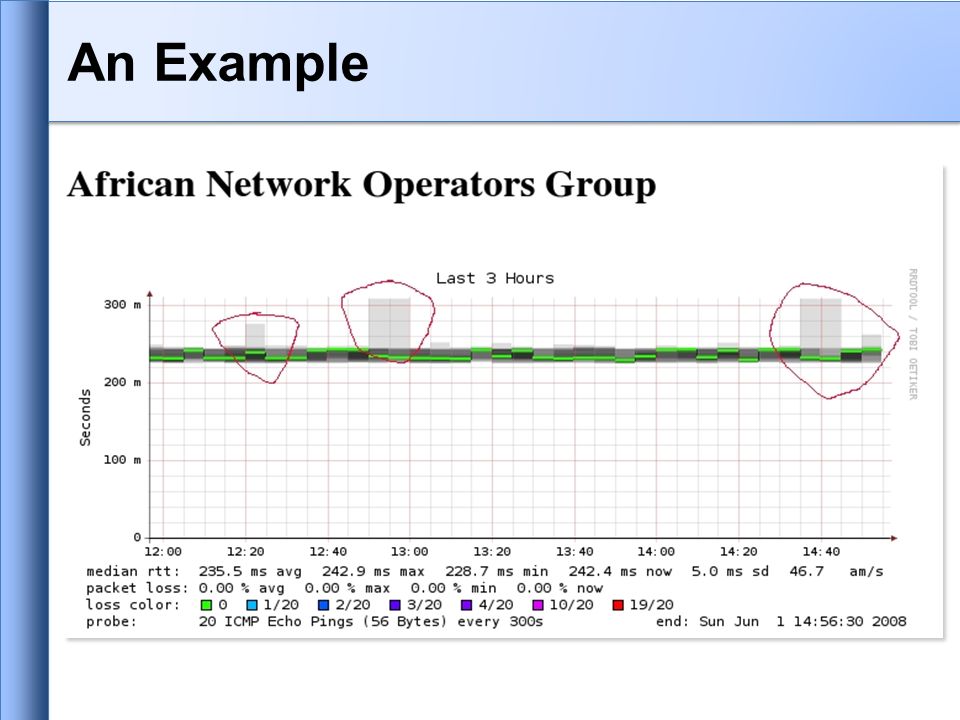The image size is (960, 720).
Task: Click the '14:40' time axis label
Action: point(821,552)
